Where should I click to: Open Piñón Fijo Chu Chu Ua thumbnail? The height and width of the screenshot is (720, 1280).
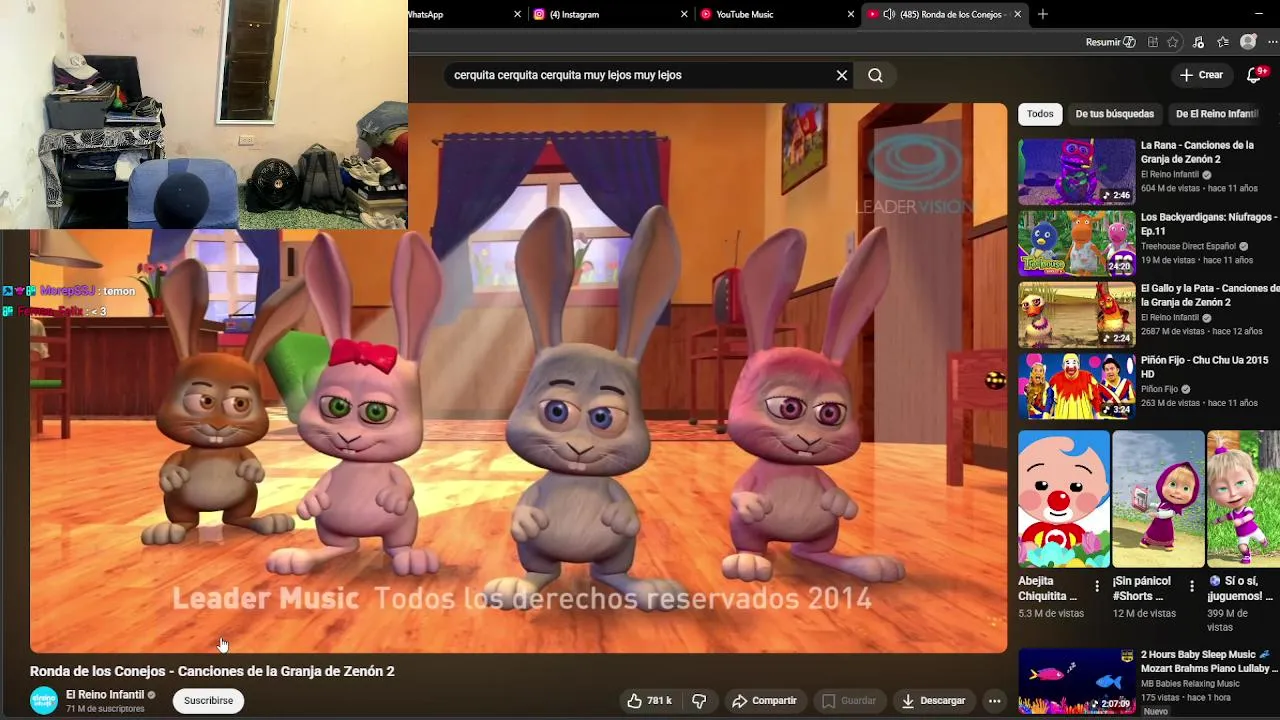click(x=1077, y=386)
